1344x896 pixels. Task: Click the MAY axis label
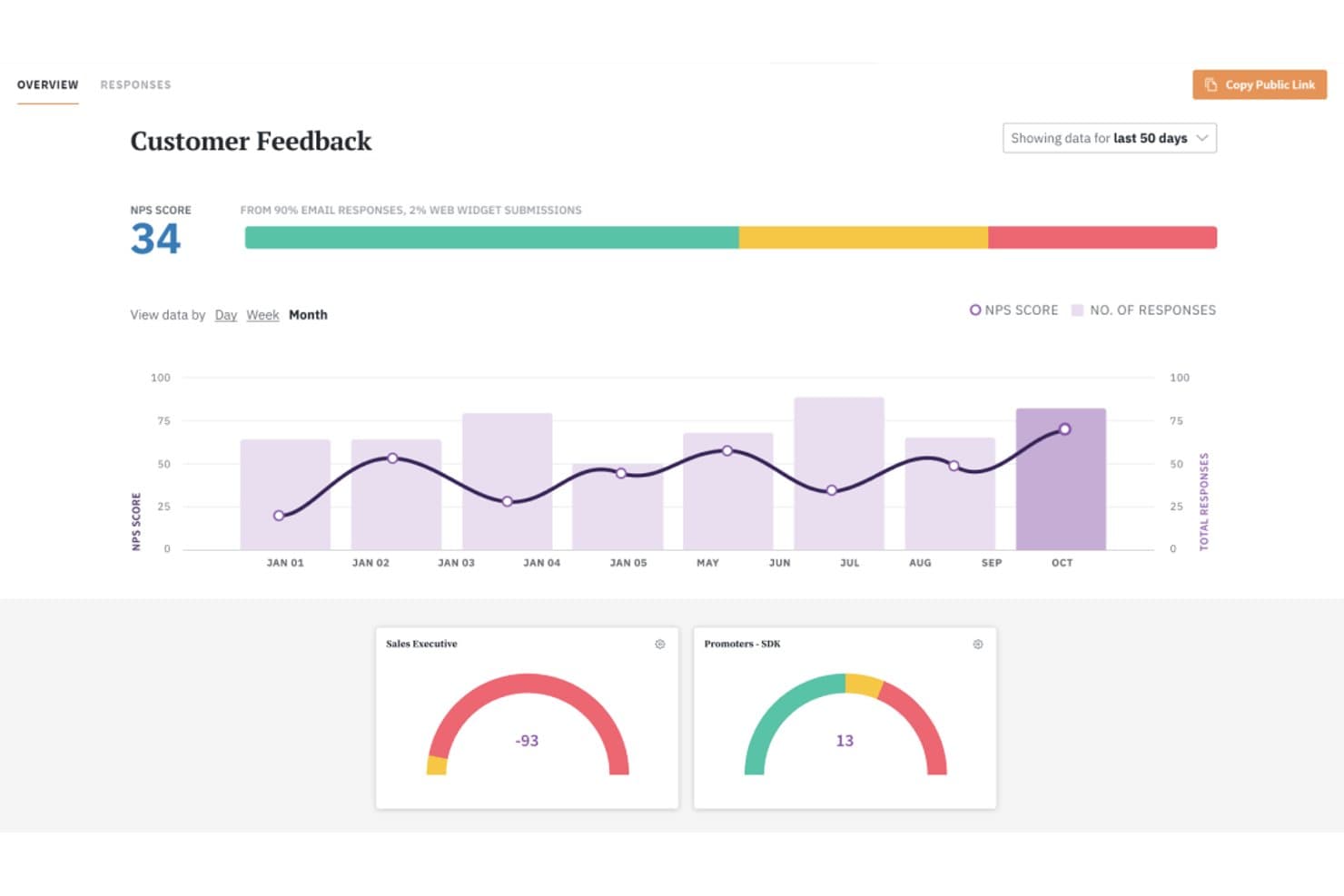[707, 563]
